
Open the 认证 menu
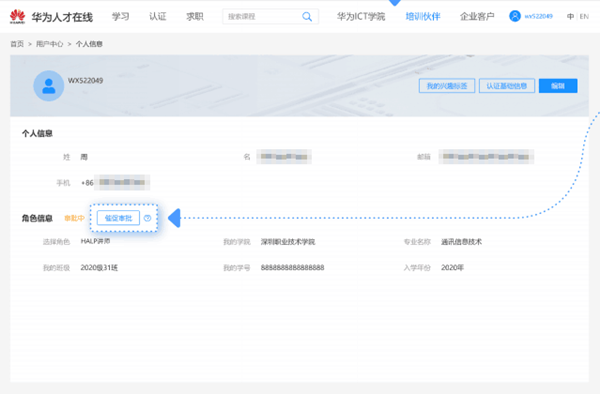click(158, 16)
